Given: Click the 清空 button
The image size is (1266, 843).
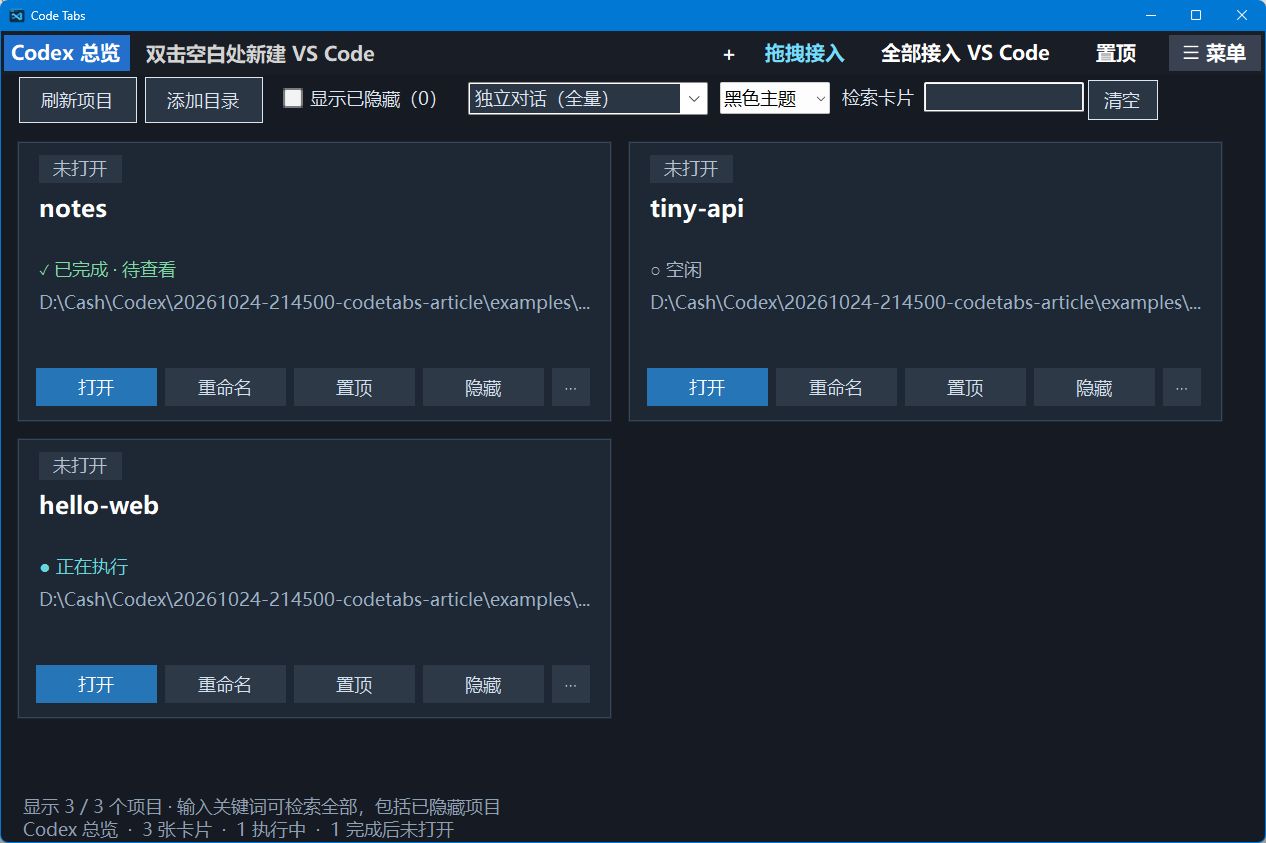Looking at the screenshot, I should (1122, 100).
